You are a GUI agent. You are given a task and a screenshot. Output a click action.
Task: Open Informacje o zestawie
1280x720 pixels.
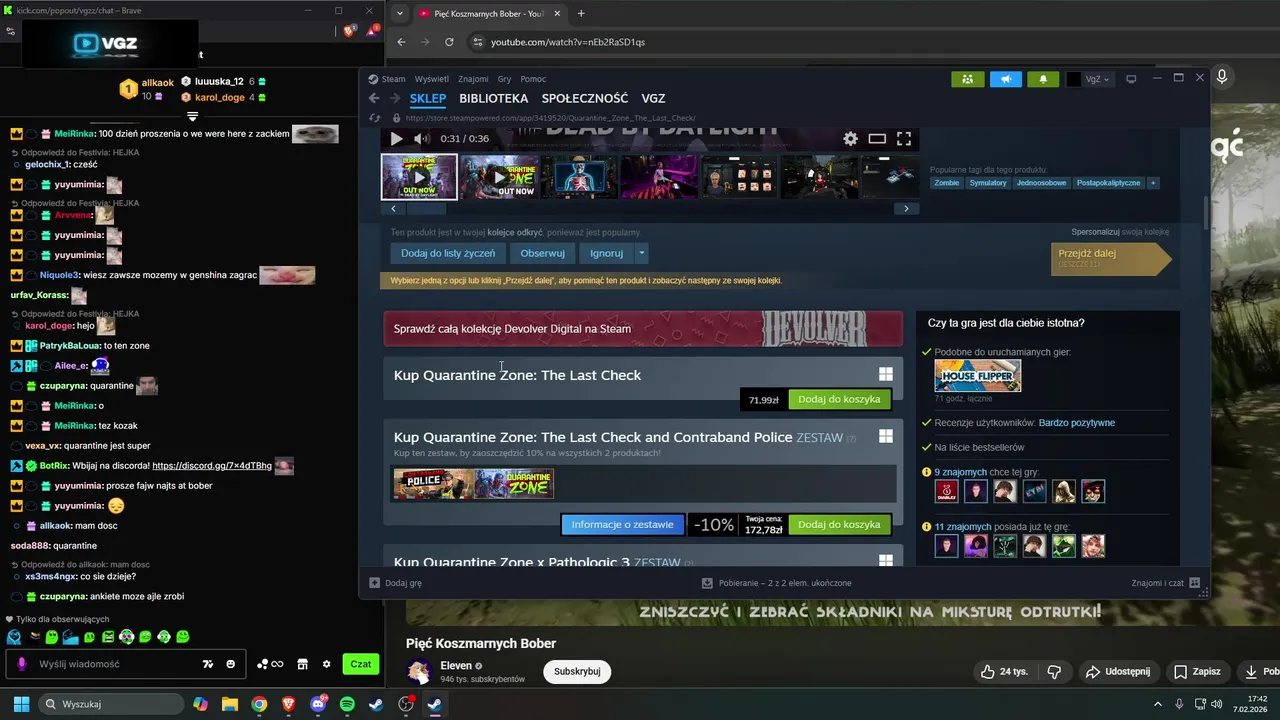[x=622, y=524]
